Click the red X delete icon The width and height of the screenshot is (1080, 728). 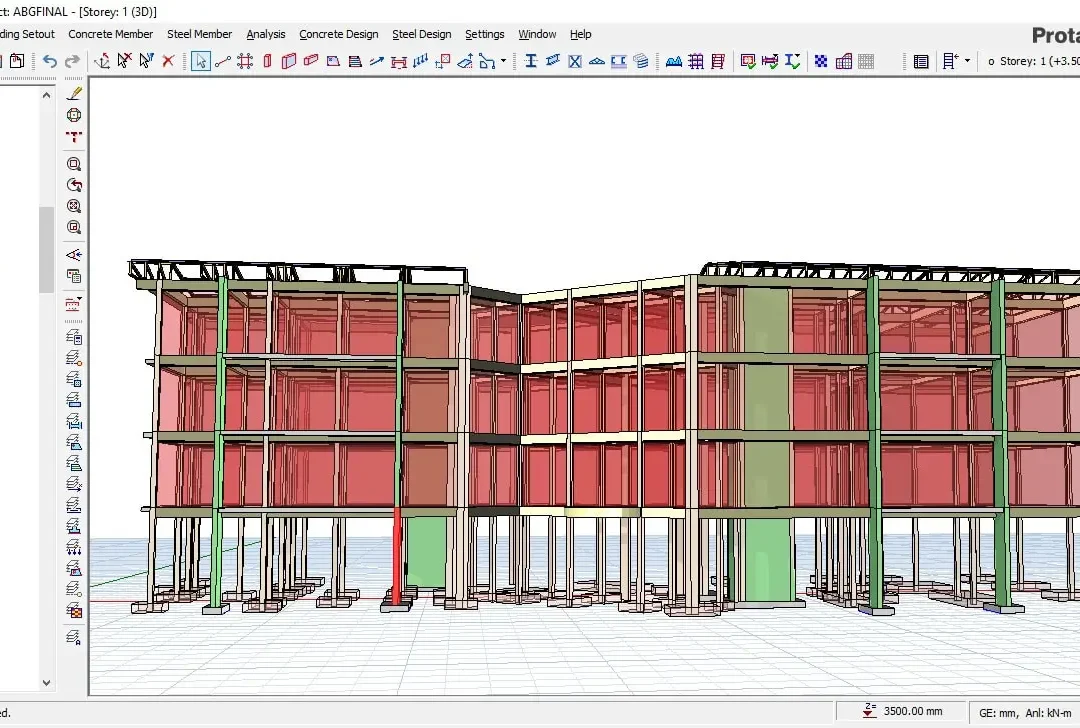pos(168,61)
